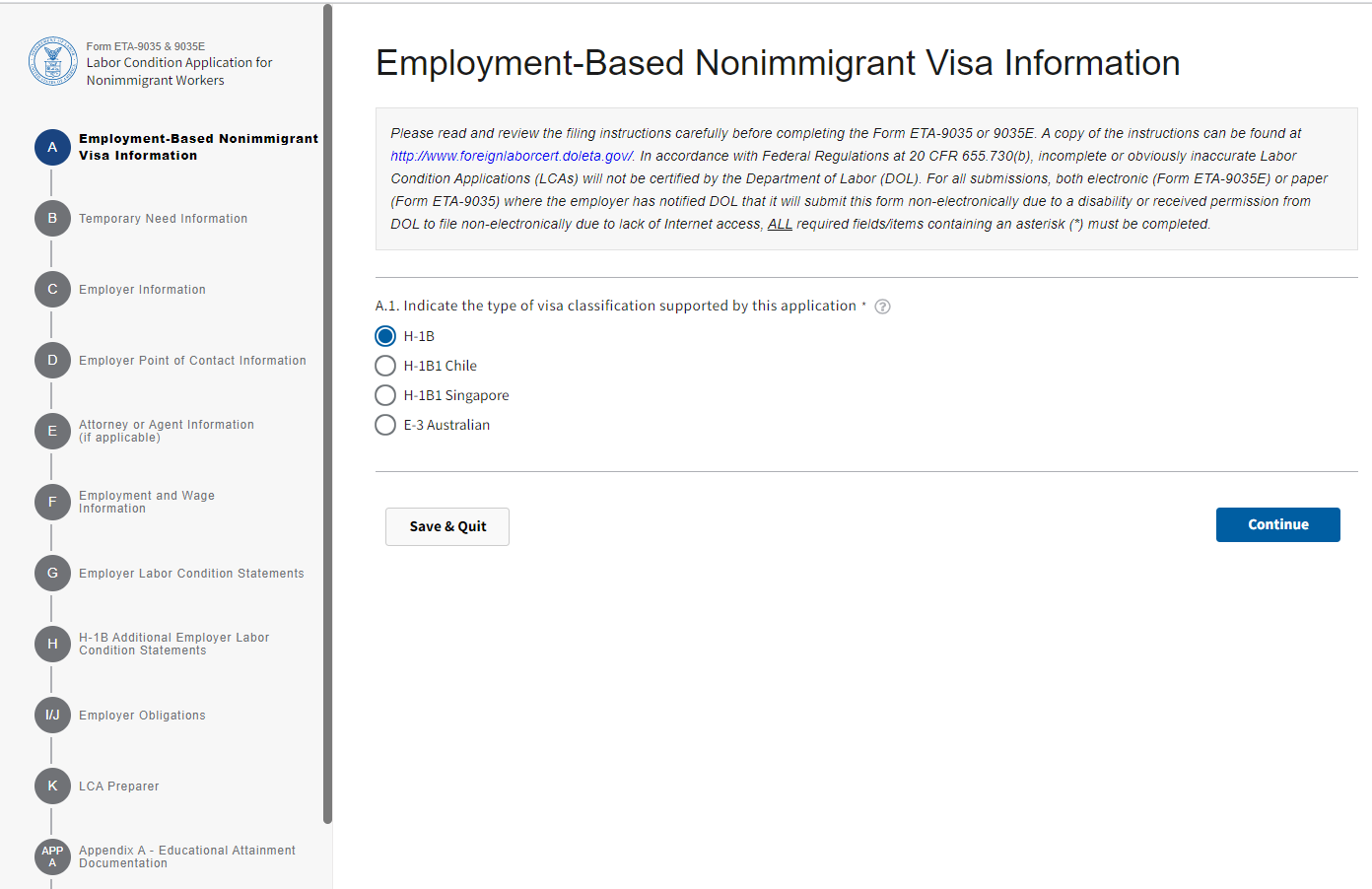Click the step I/J circle icon
The width and height of the screenshot is (1372, 889).
(52, 716)
